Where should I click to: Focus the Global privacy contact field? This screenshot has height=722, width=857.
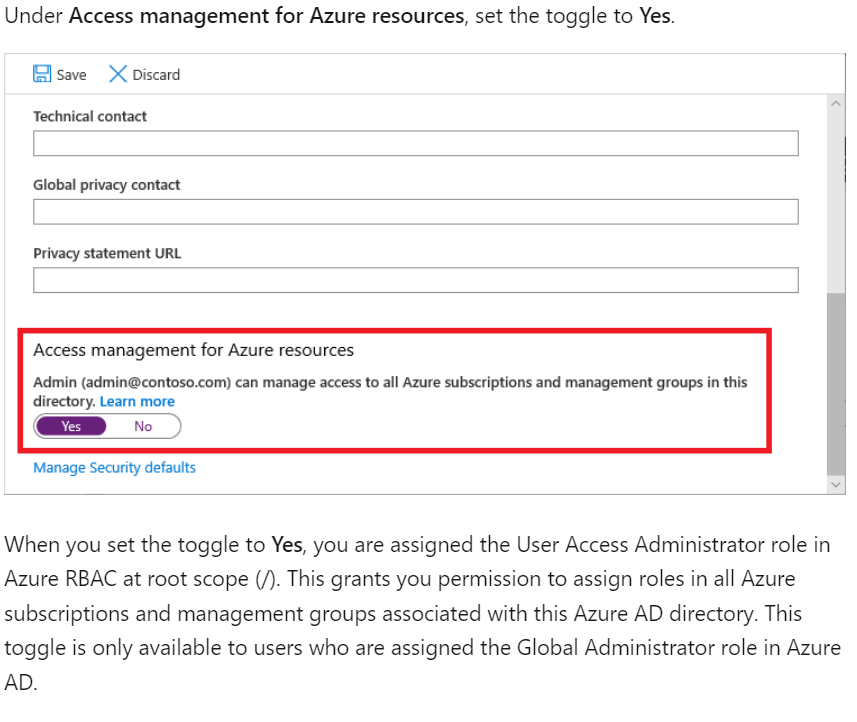(x=415, y=212)
